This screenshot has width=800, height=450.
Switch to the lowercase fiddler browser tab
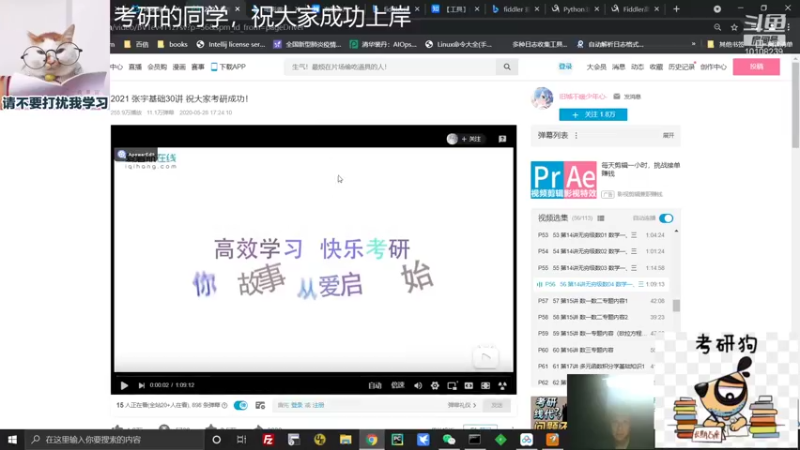(515, 9)
